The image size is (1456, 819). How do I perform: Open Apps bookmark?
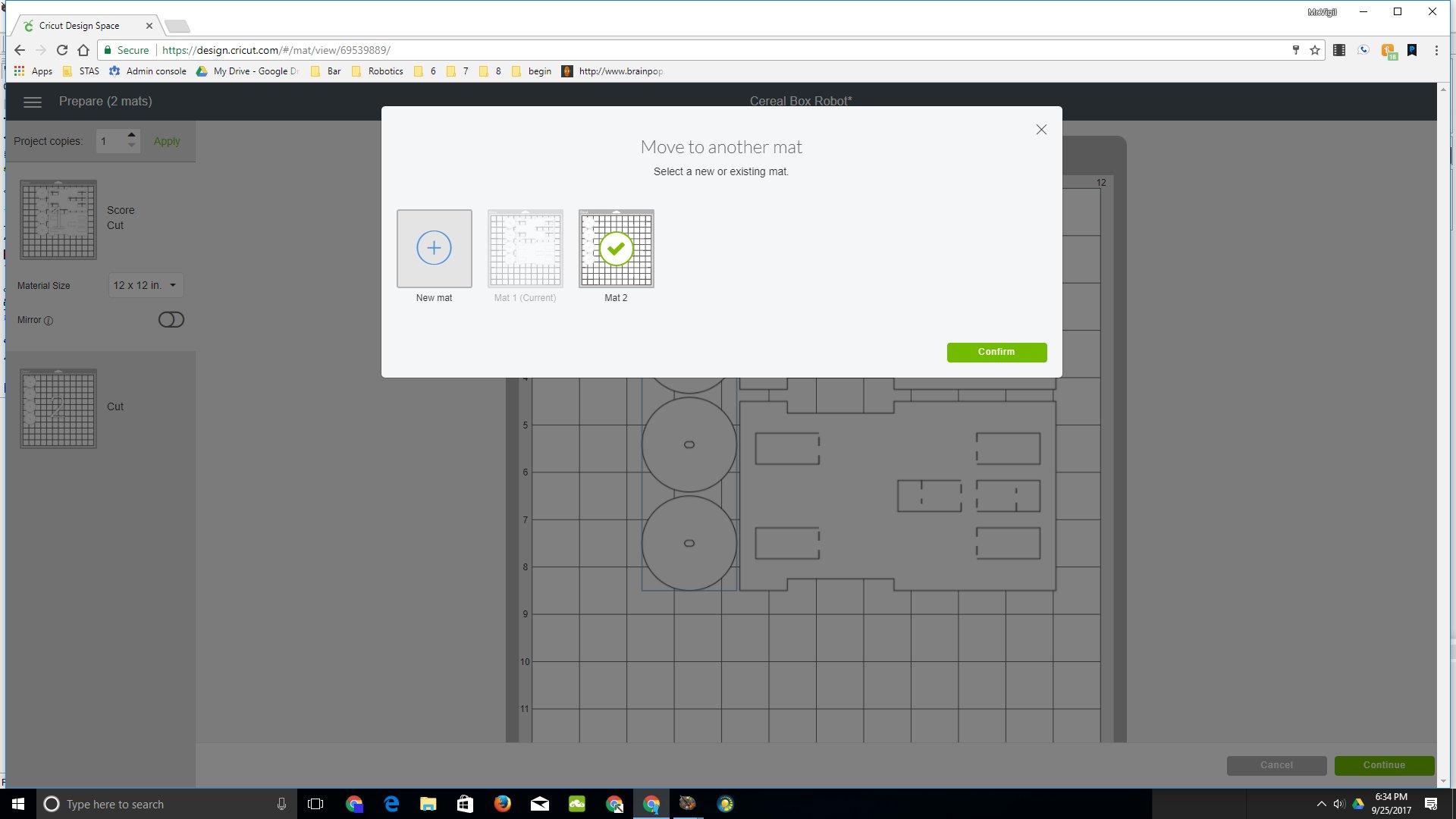(x=33, y=71)
